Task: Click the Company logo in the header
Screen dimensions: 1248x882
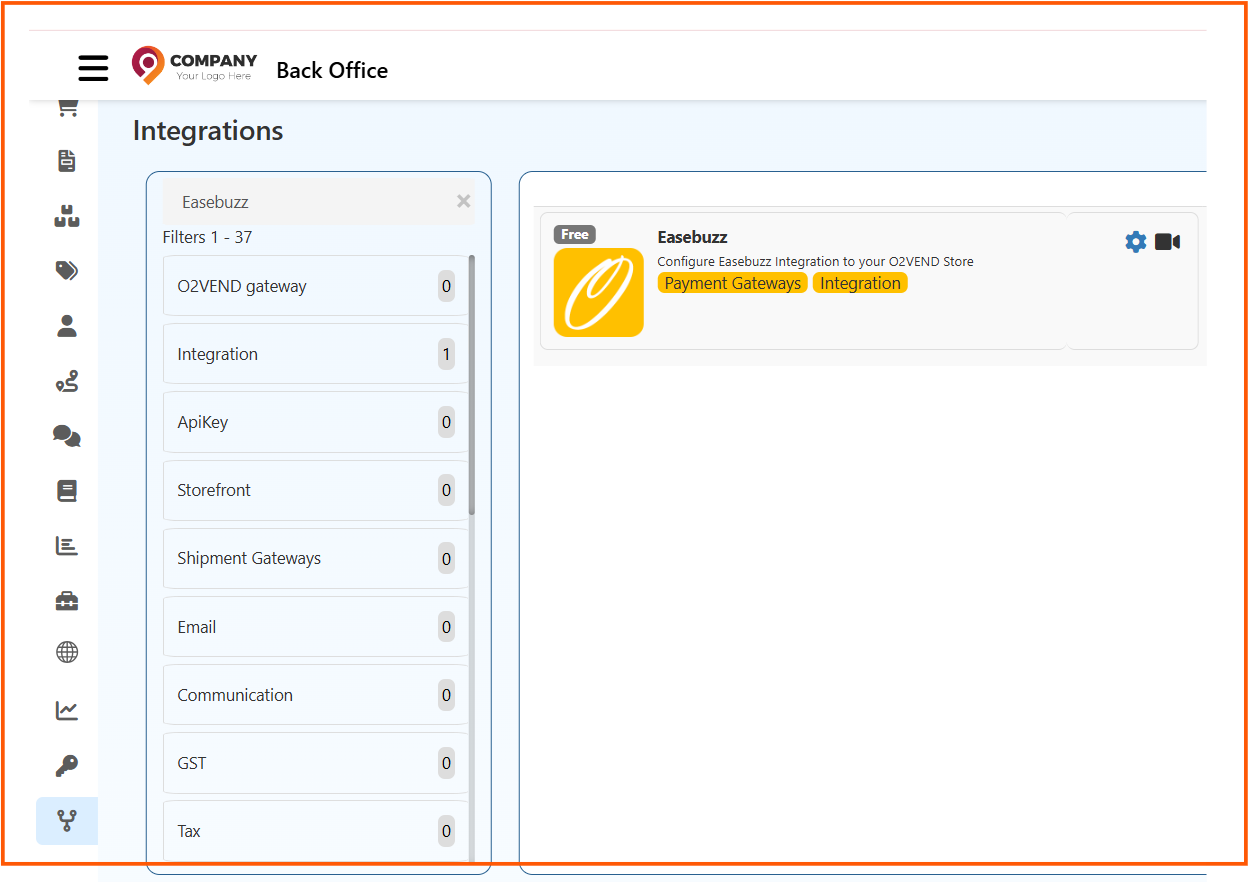Action: [194, 64]
